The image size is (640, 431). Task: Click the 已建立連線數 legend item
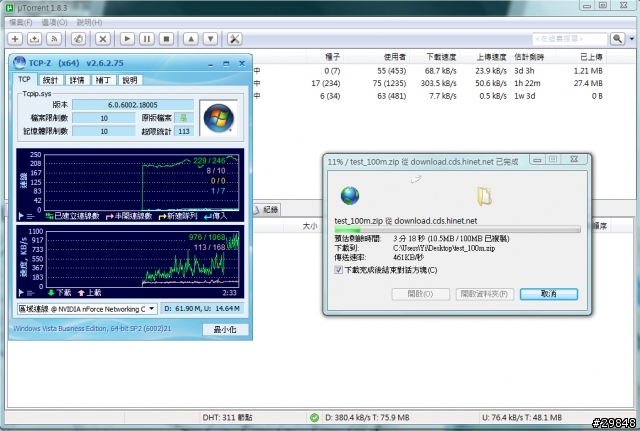(x=73, y=216)
